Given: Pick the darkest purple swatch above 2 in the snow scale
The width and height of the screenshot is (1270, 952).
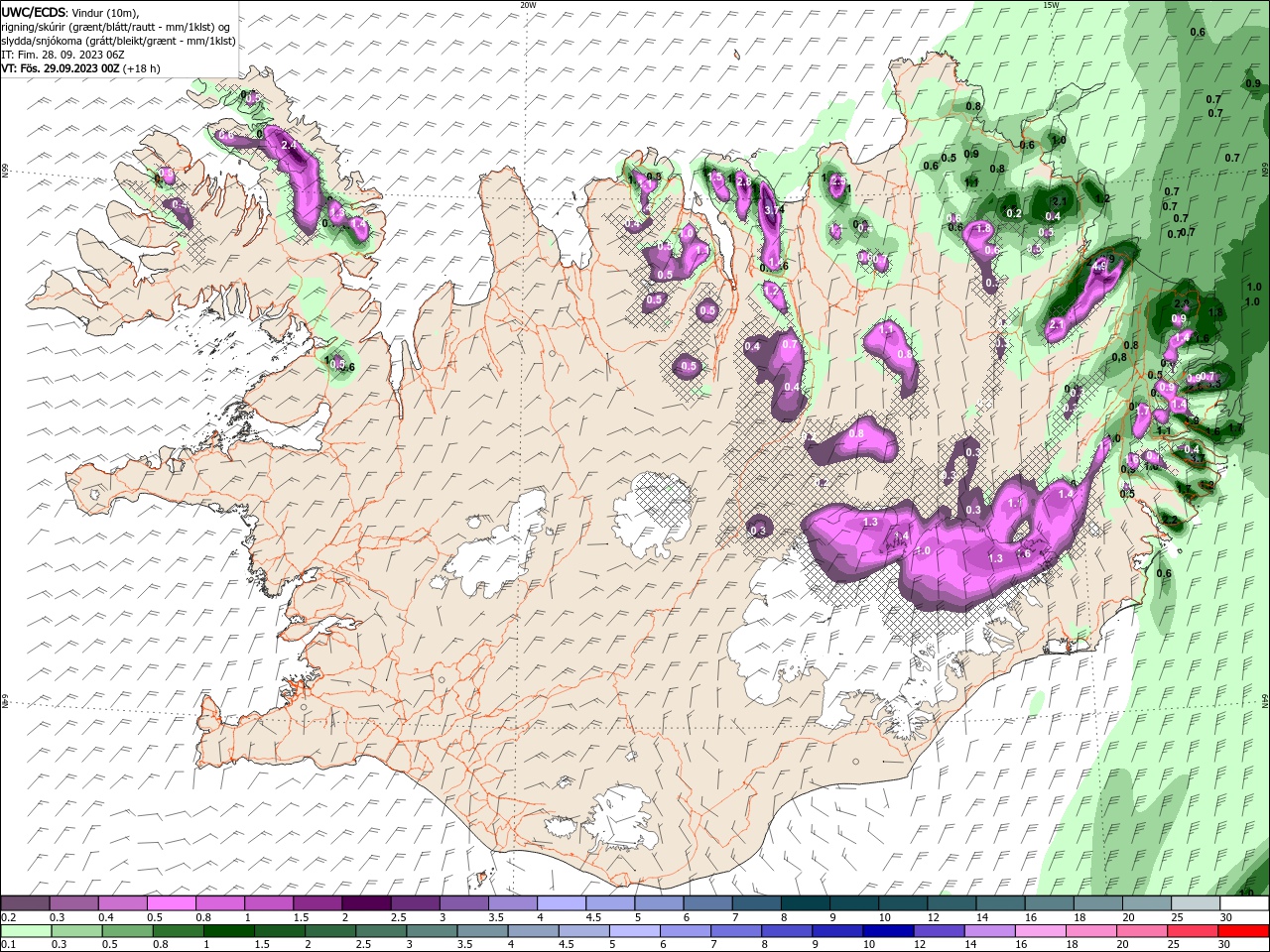Looking at the screenshot, I should pos(366,903).
